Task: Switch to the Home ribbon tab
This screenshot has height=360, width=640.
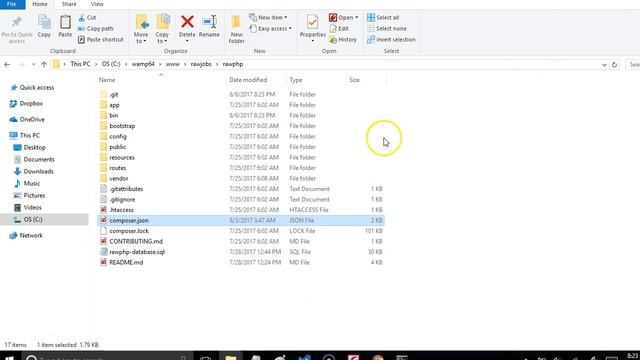Action: pyautogui.click(x=40, y=4)
